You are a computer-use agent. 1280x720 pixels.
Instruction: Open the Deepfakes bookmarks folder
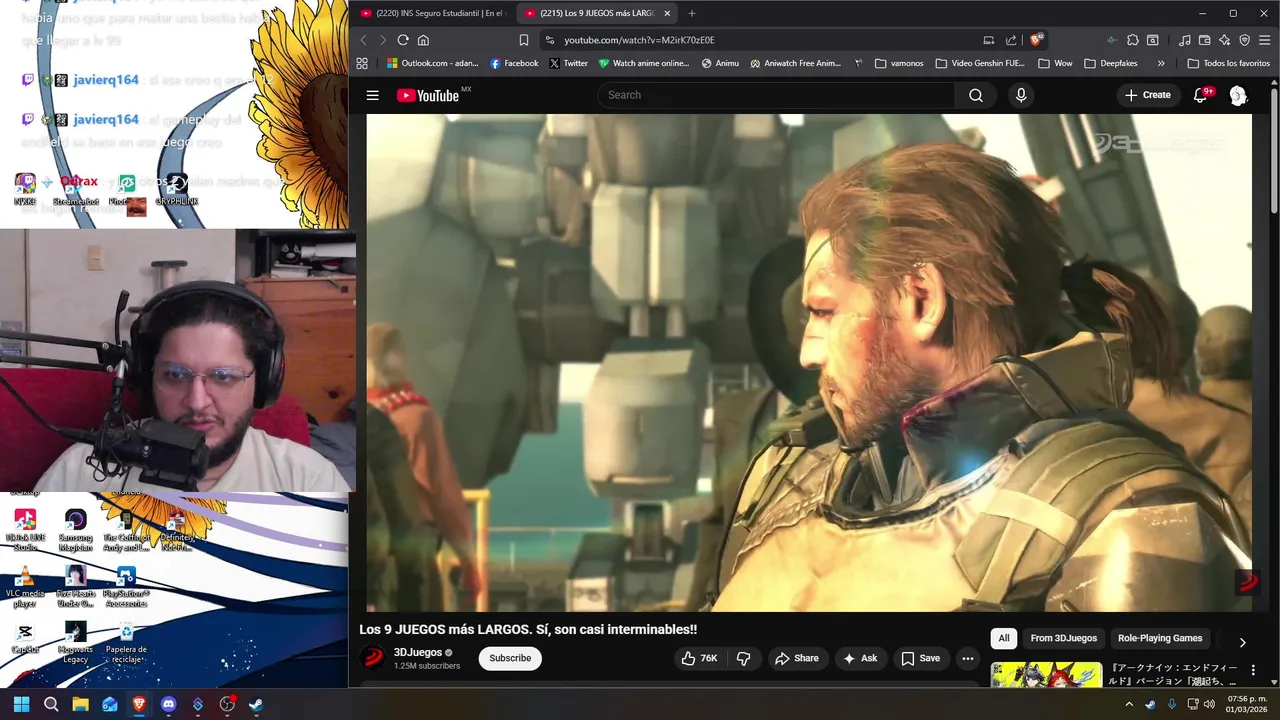point(1111,63)
